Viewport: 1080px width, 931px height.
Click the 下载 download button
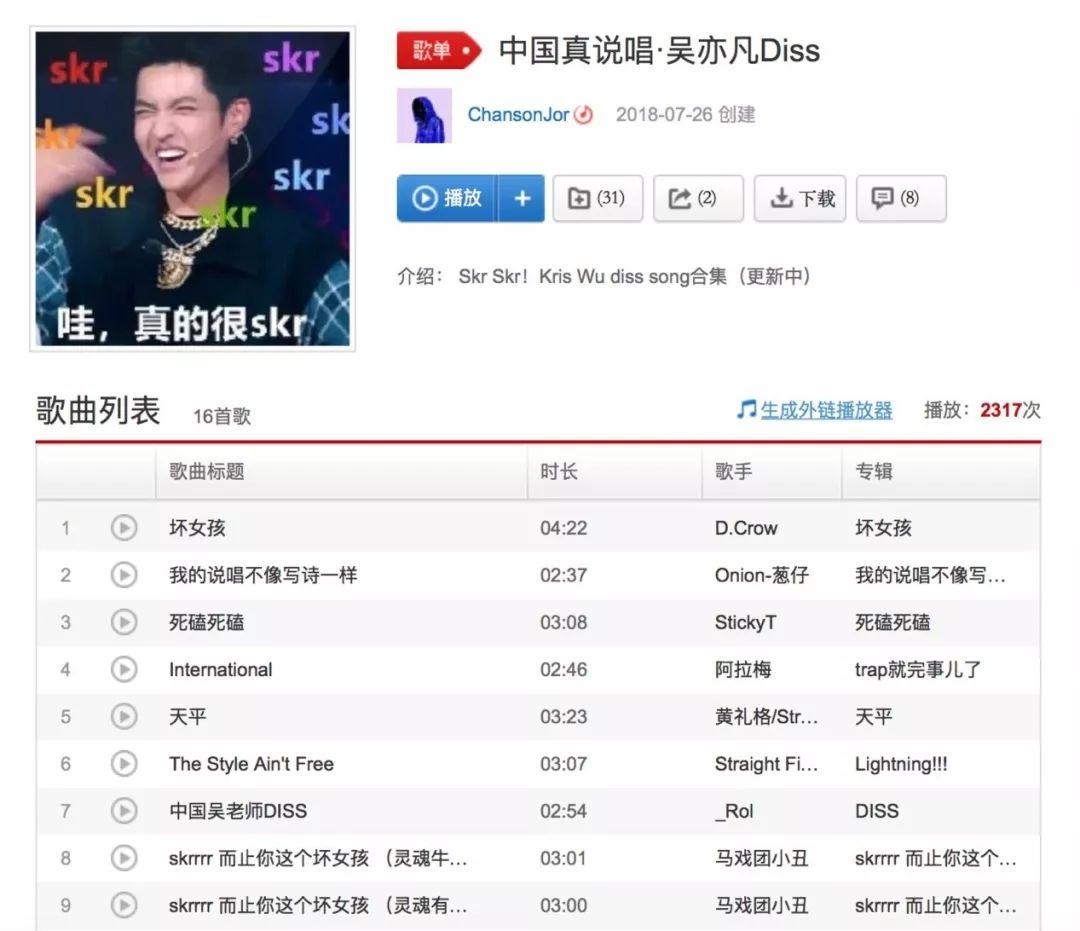click(800, 198)
